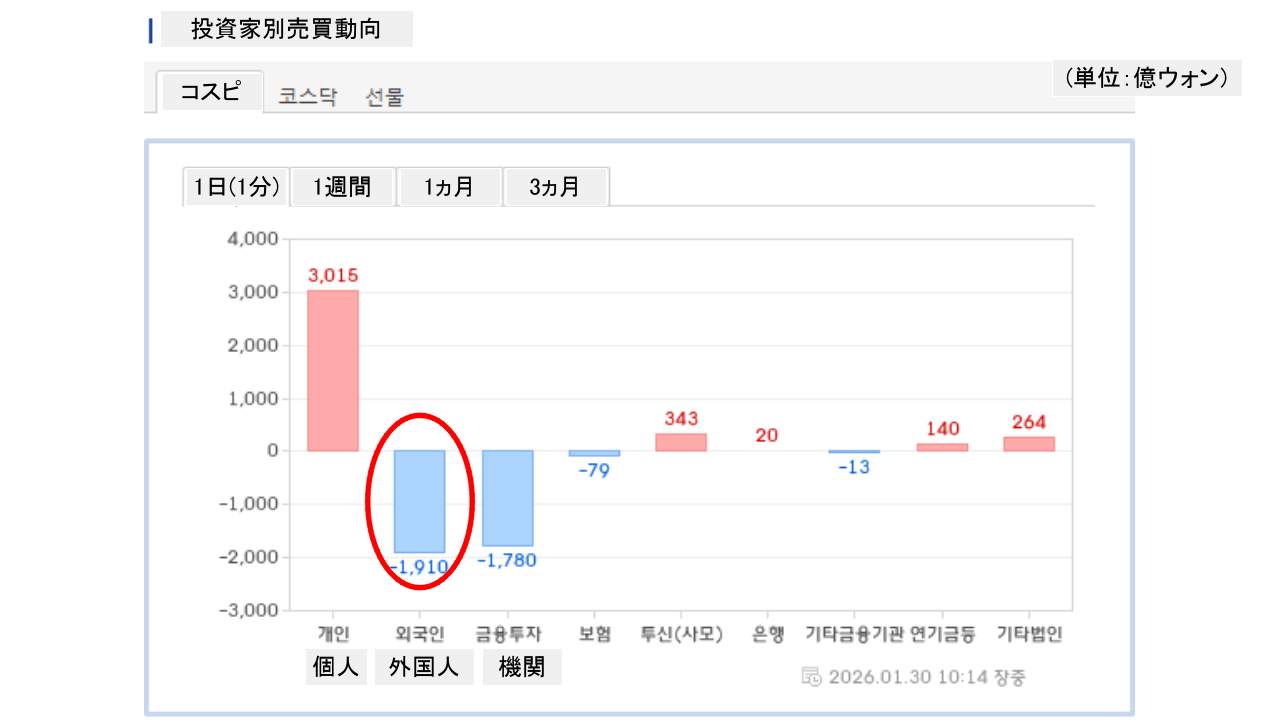Click the red 개인 bar showing 3,015
This screenshot has width=1280, height=720.
[333, 370]
